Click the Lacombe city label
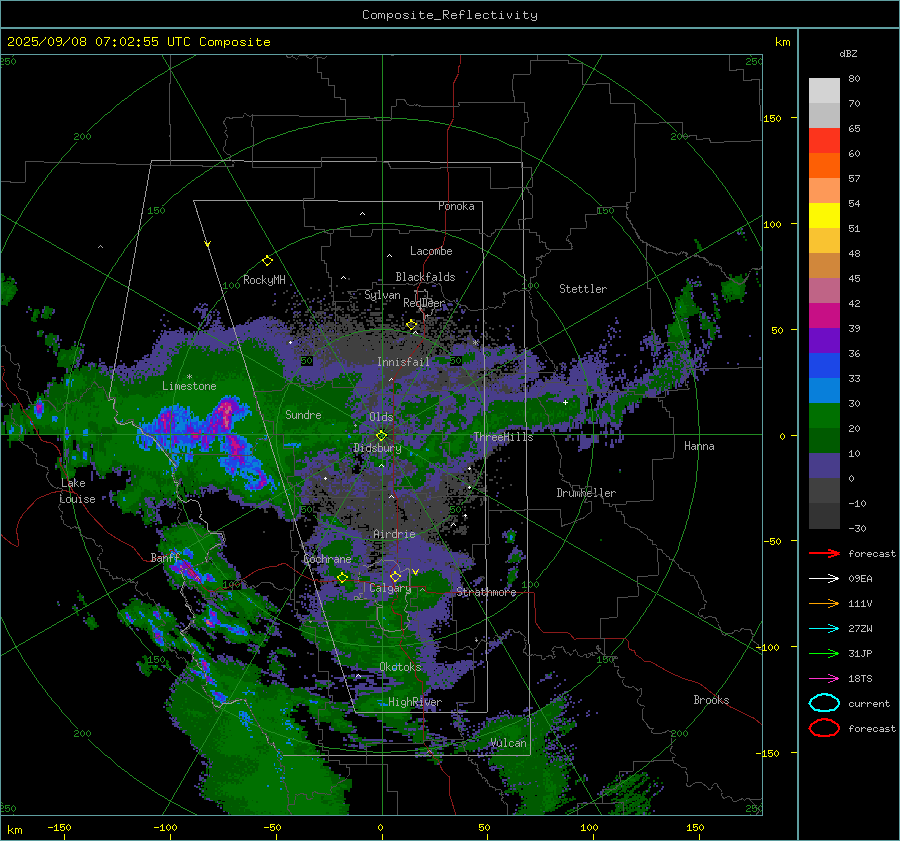 pyautogui.click(x=431, y=251)
